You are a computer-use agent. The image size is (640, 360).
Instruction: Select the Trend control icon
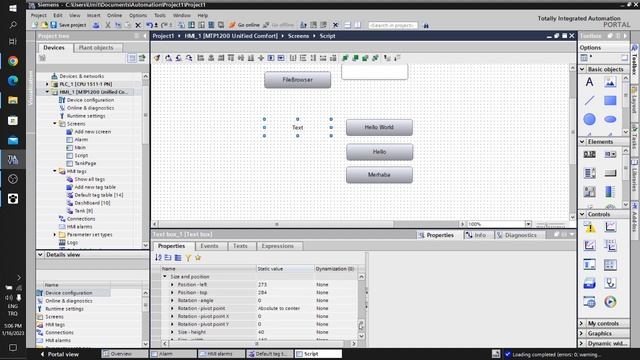[x=610, y=227]
